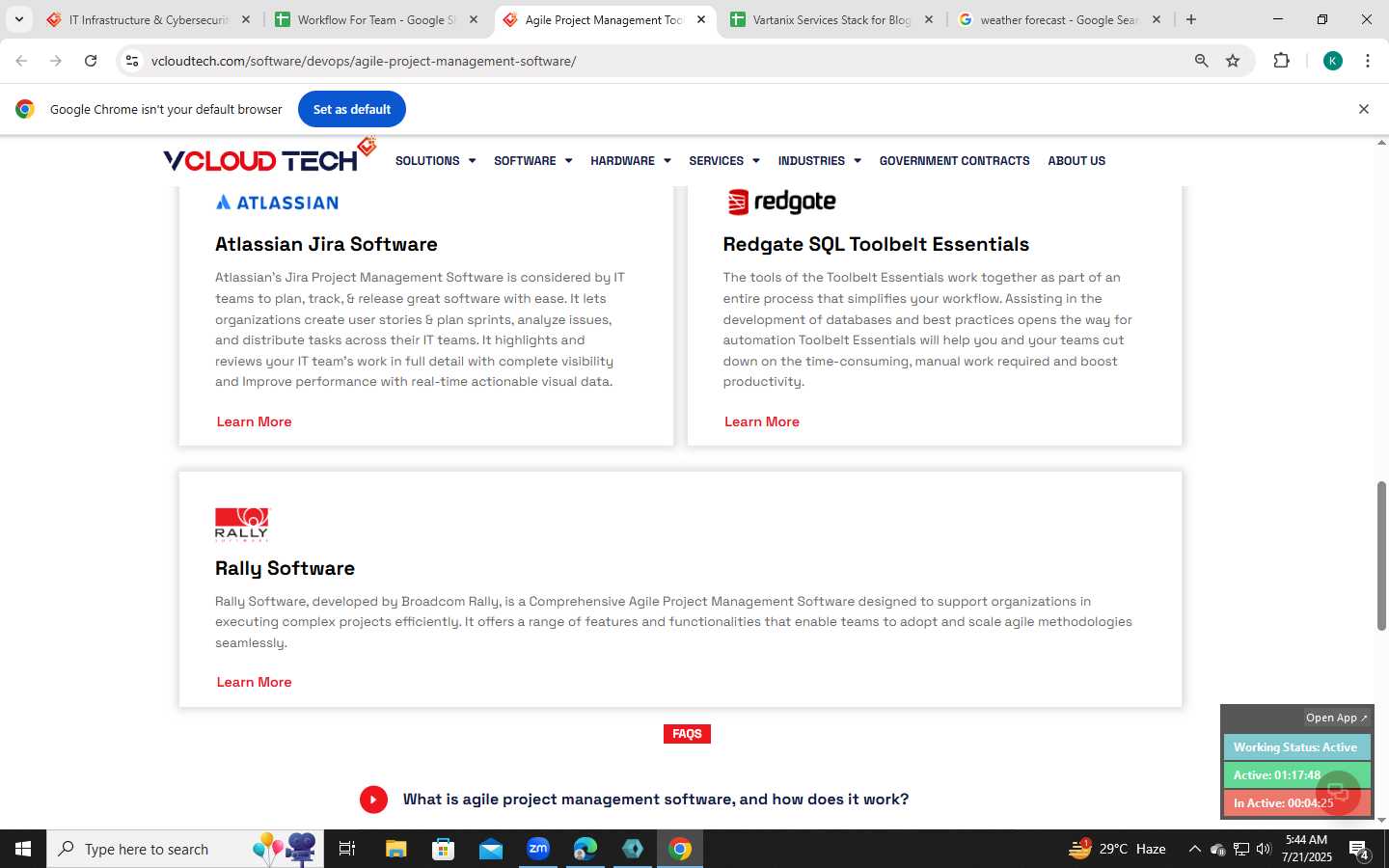This screenshot has width=1389, height=868.
Task: Close the weather forecast tab
Action: (x=1157, y=19)
